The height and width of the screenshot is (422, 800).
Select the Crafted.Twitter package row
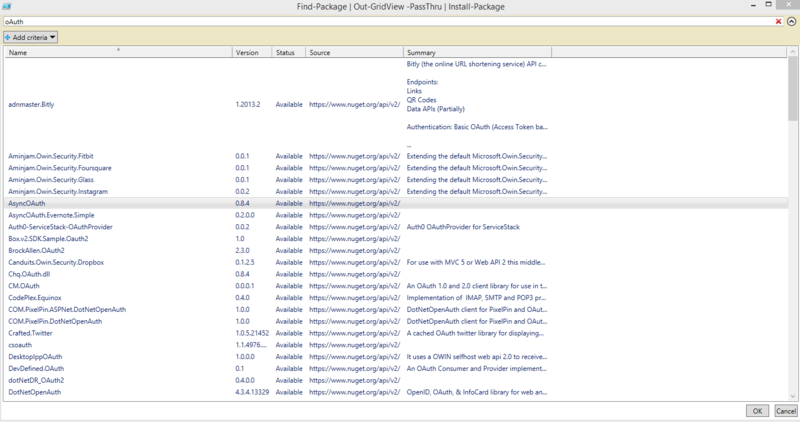tap(396, 333)
